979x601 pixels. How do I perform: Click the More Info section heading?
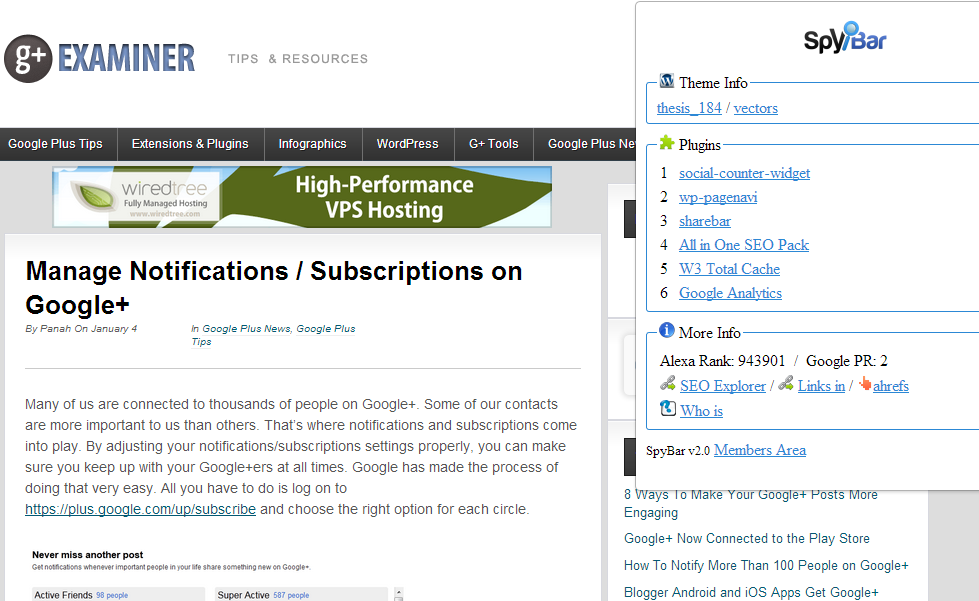(x=710, y=333)
